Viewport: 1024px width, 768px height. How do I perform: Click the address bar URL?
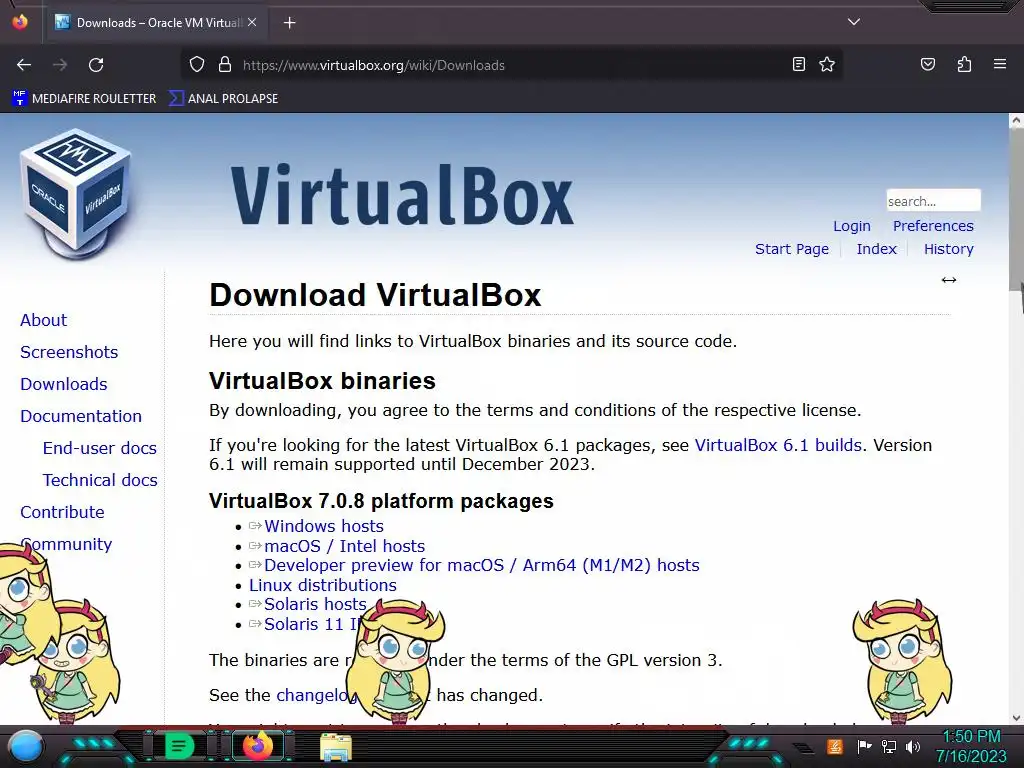click(374, 65)
